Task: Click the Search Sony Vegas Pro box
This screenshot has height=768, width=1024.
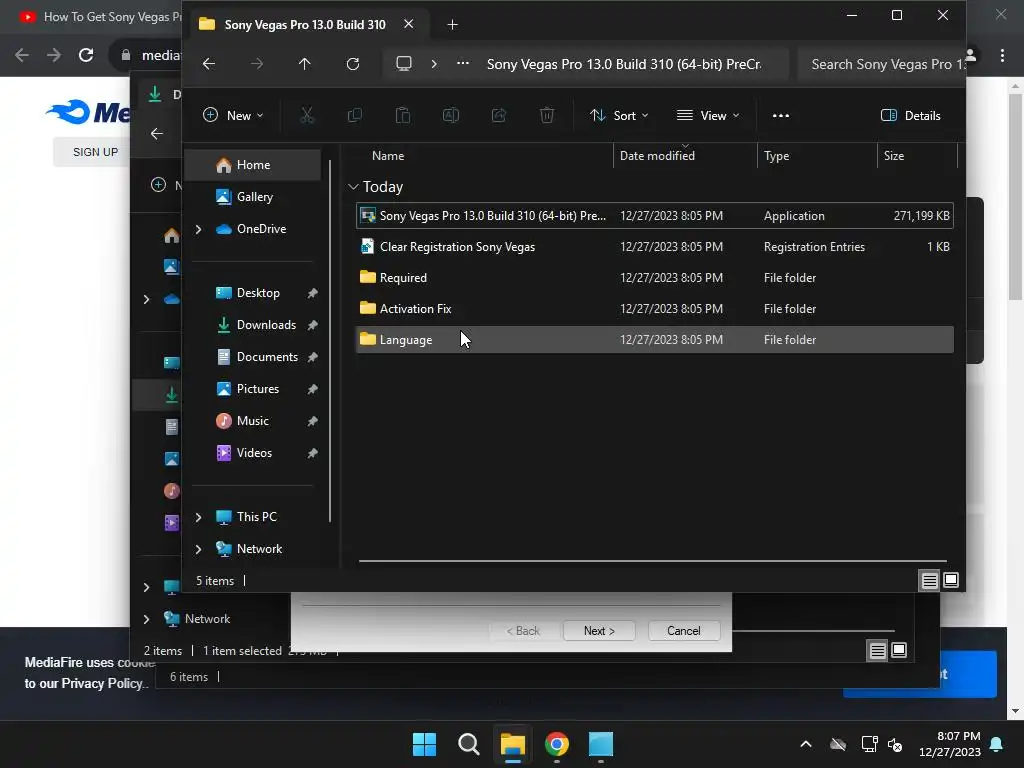Action: click(x=882, y=64)
